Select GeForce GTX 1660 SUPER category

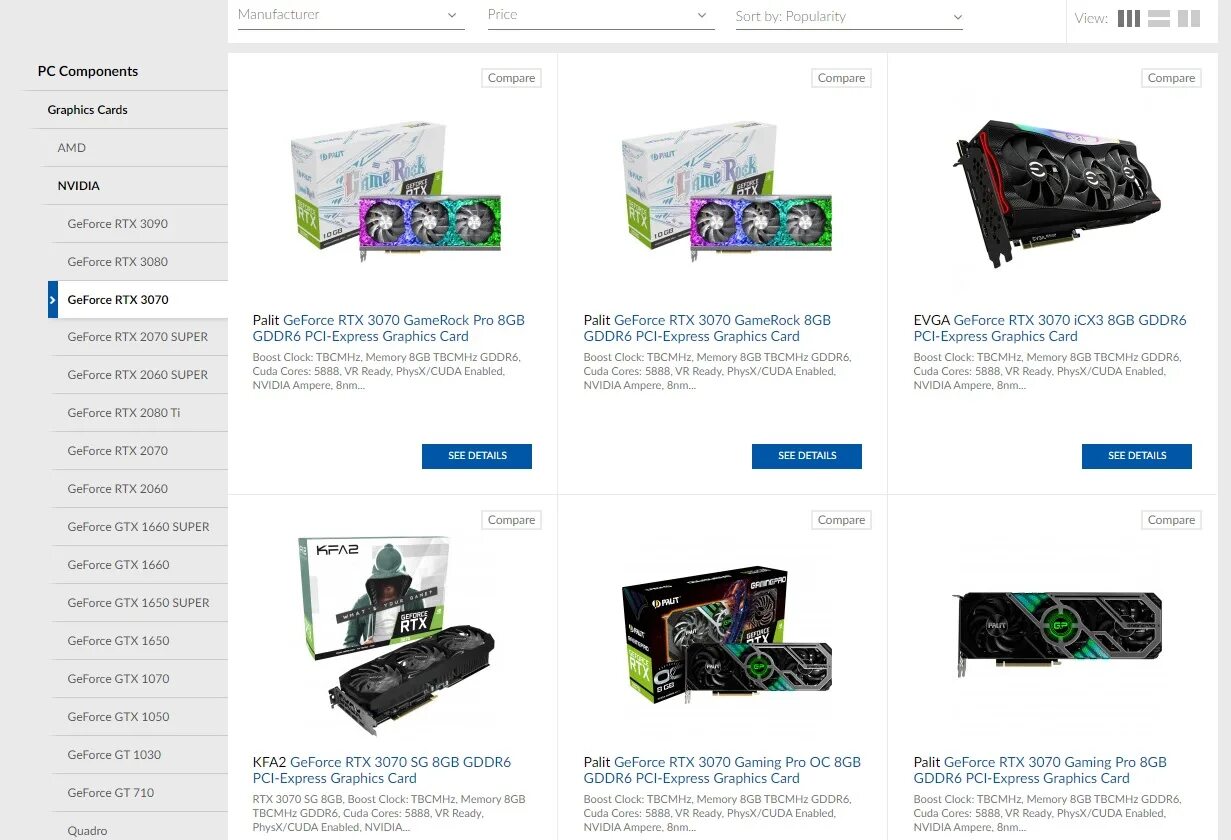140,527
